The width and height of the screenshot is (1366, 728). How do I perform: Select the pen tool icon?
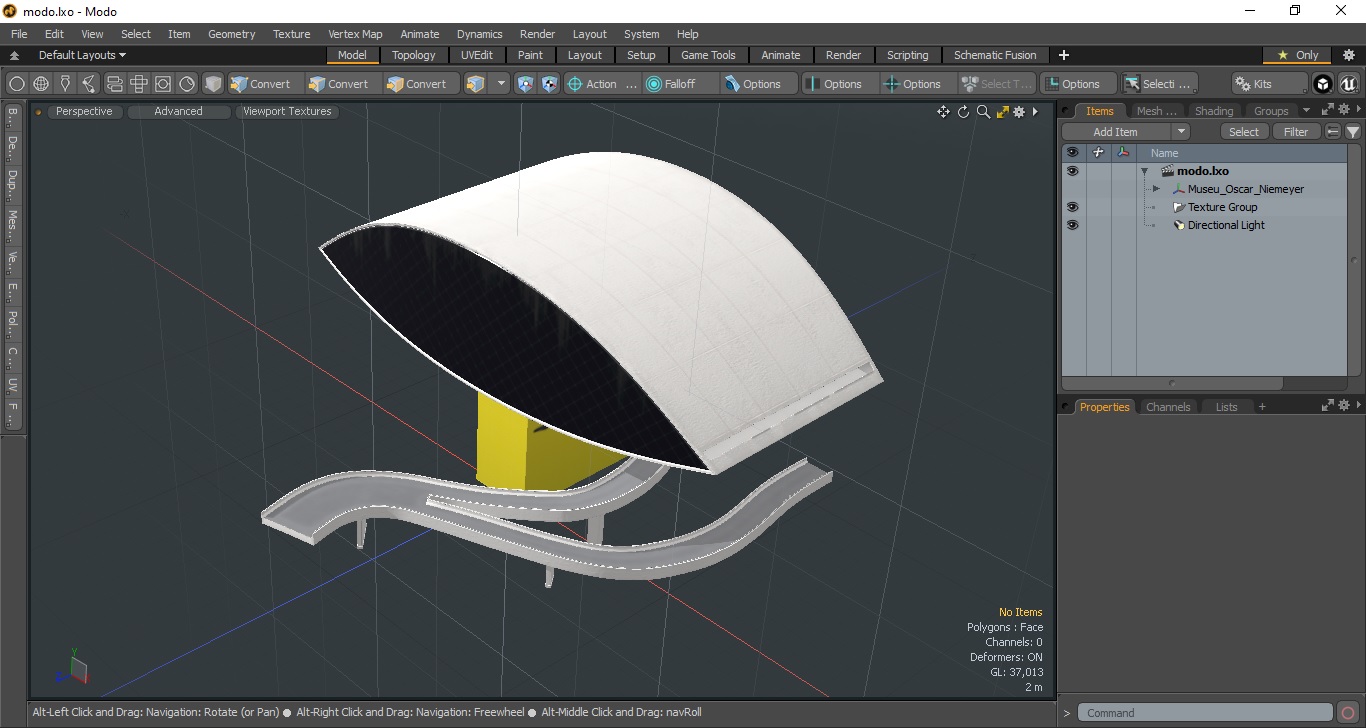[x=65, y=84]
